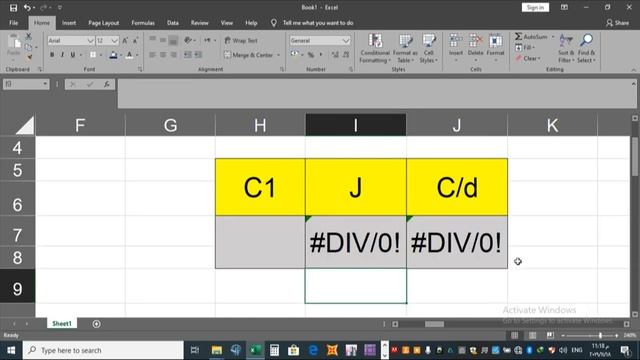
Task: Click the Name Box field
Action: point(26,84)
